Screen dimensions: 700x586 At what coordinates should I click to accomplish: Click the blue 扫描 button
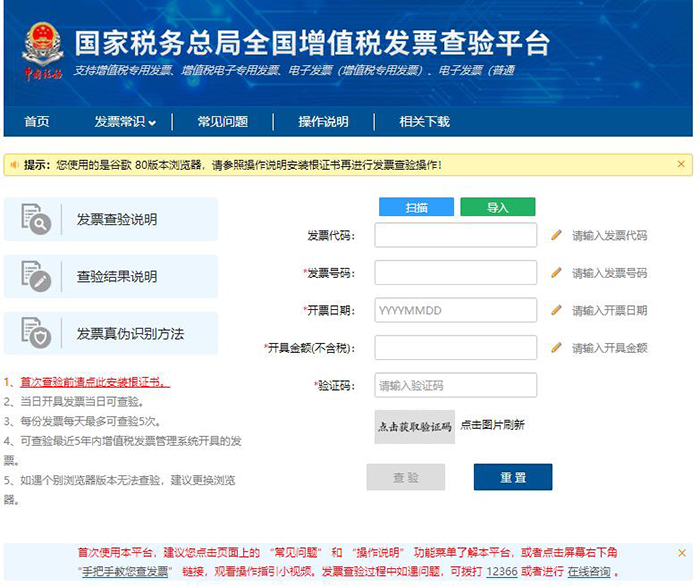[417, 207]
